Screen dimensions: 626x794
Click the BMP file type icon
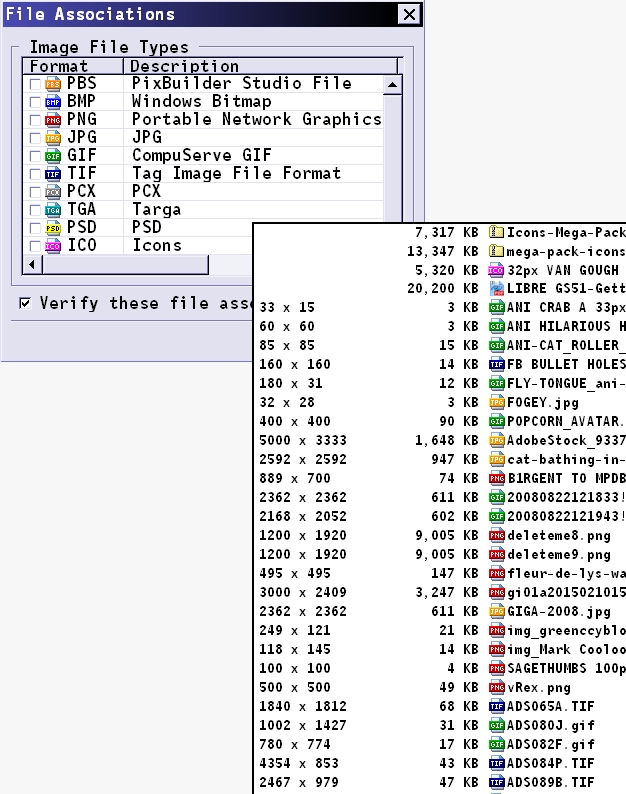point(53,102)
